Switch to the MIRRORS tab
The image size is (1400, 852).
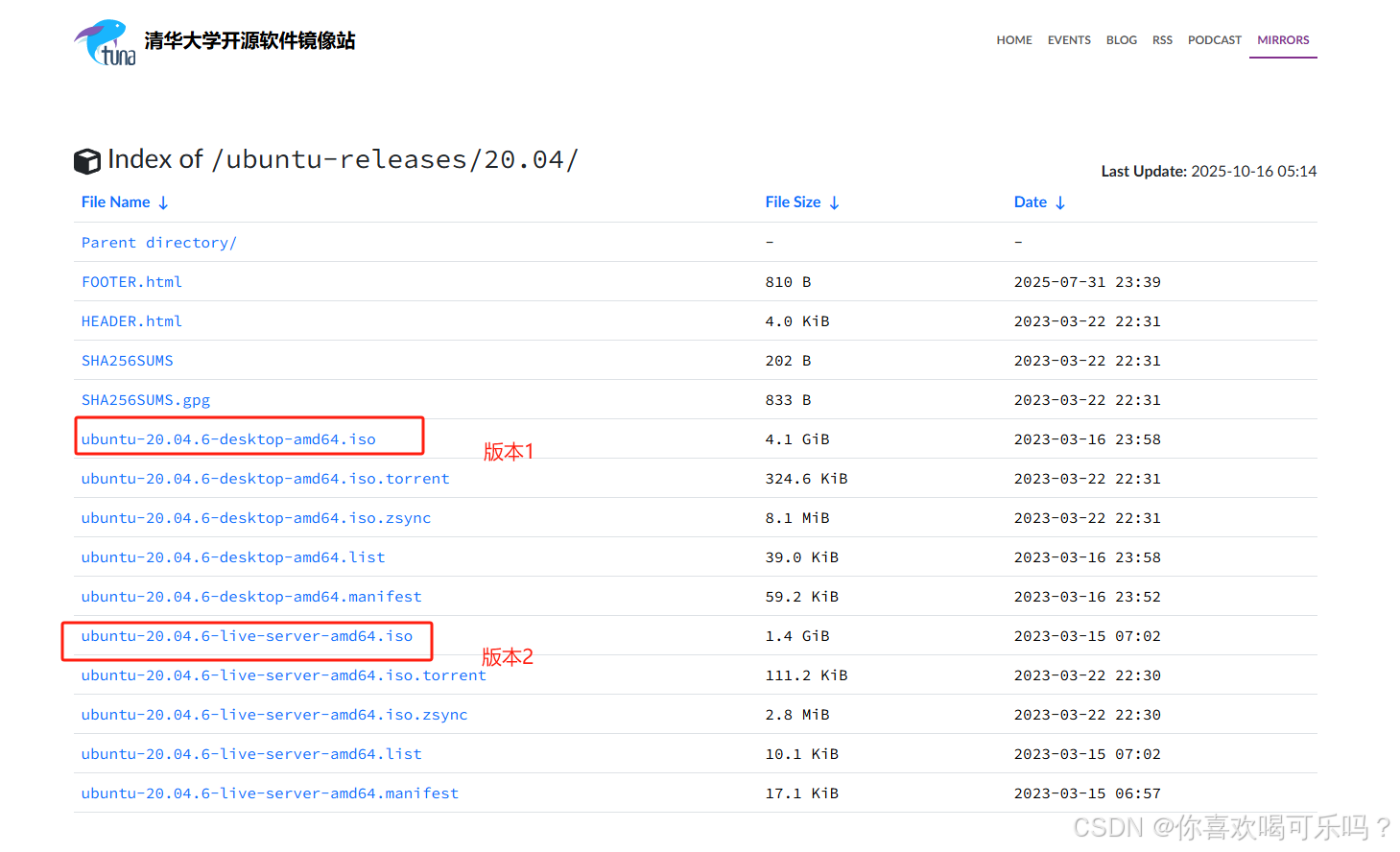pos(1283,40)
